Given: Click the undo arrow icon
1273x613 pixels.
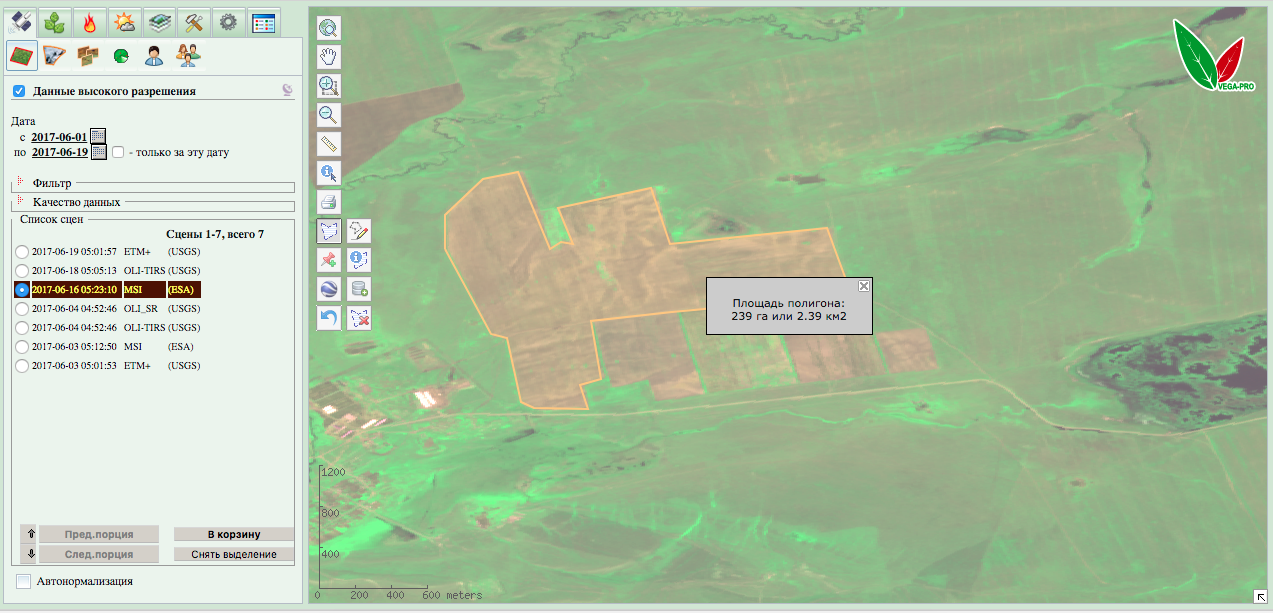Looking at the screenshot, I should pyautogui.click(x=328, y=319).
